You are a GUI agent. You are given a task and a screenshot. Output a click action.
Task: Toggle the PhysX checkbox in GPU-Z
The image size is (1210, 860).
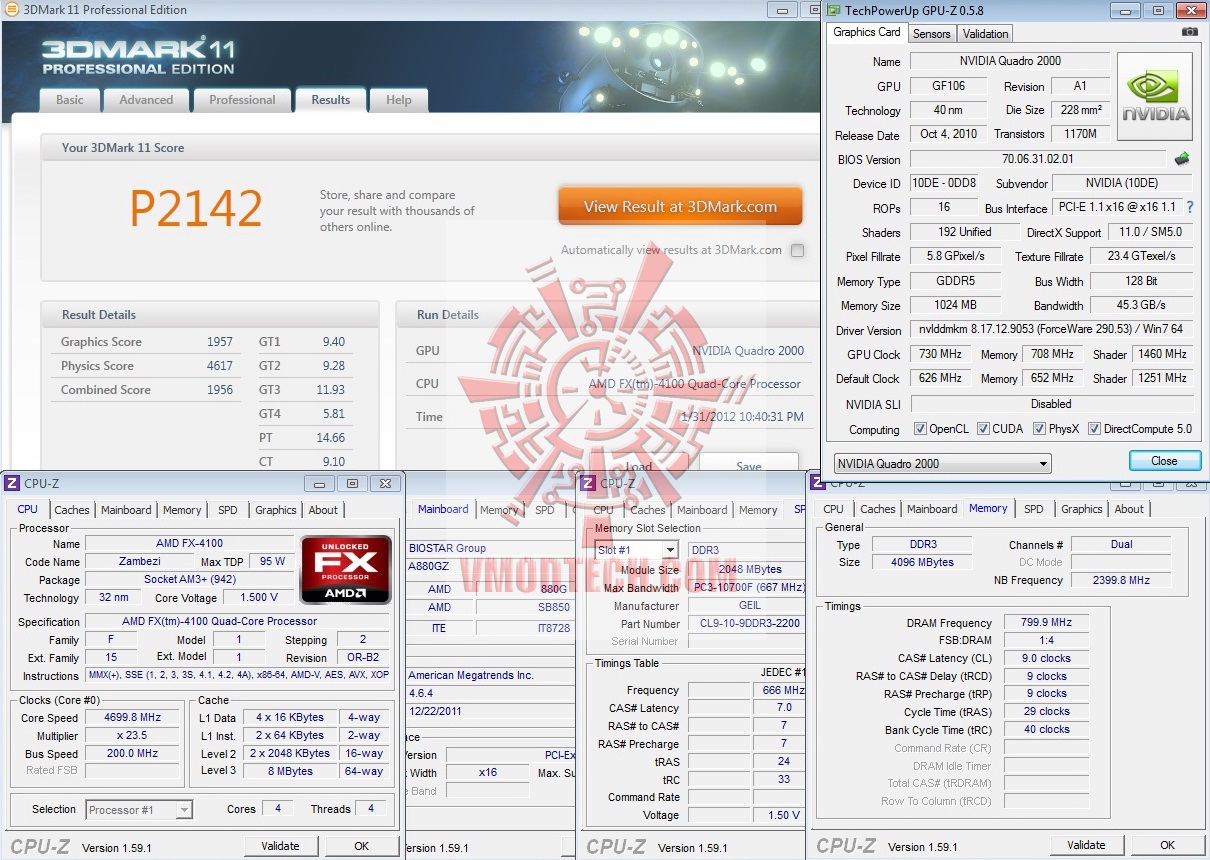(1040, 429)
